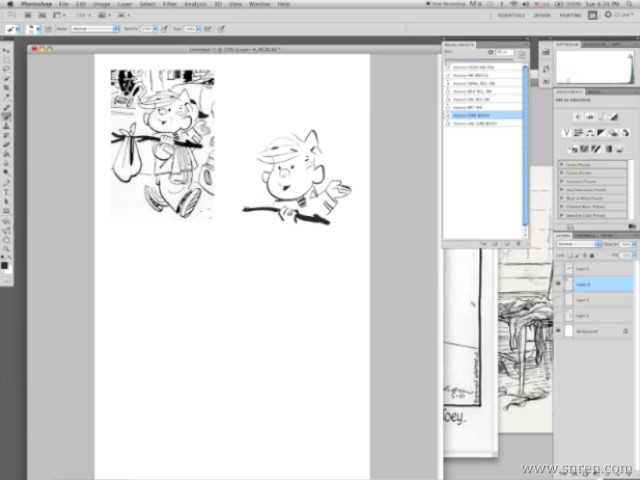Enable airbrush mode in options bar
The width and height of the screenshot is (640, 480).
208,29
